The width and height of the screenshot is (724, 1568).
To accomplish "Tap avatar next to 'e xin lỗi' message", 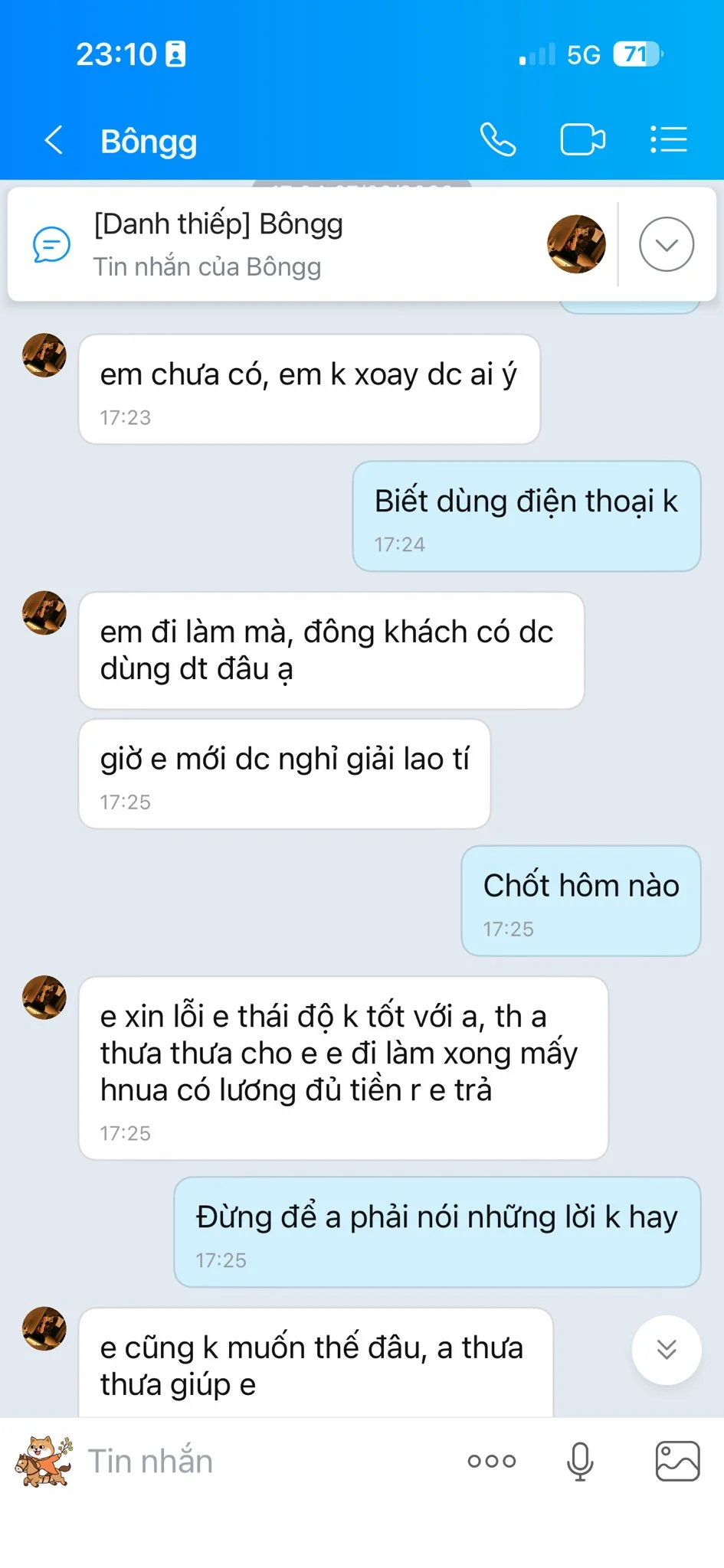I will pos(44,998).
